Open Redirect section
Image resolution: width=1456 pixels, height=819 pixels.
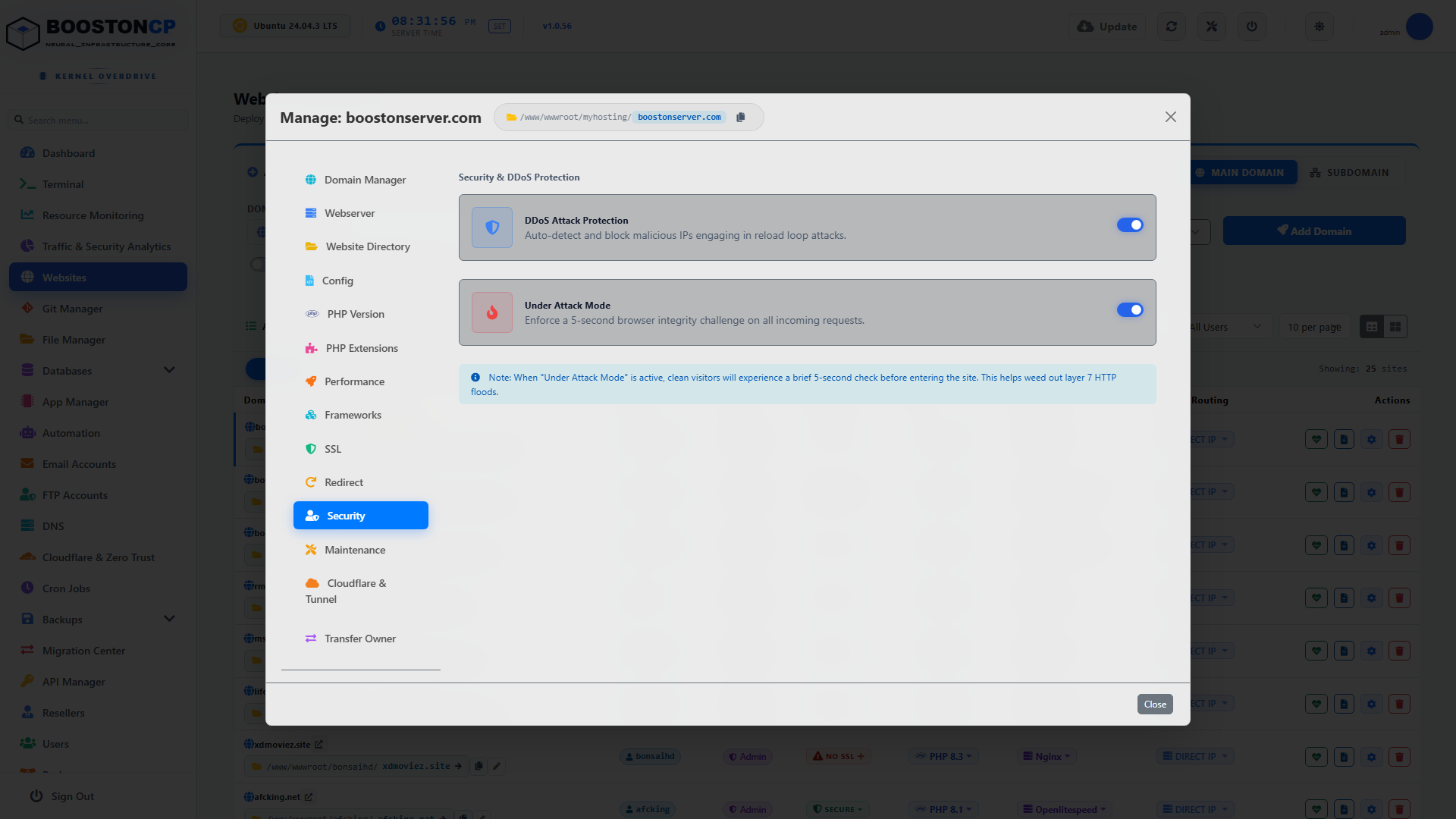point(361,482)
